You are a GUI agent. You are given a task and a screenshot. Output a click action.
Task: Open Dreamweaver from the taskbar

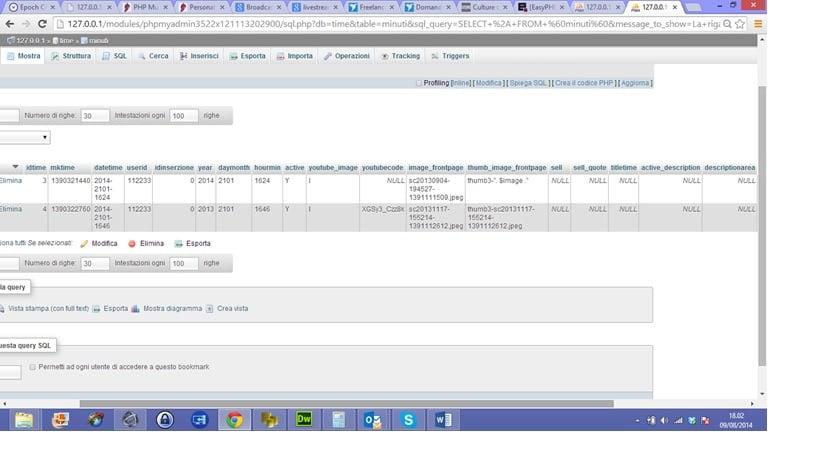(303, 420)
